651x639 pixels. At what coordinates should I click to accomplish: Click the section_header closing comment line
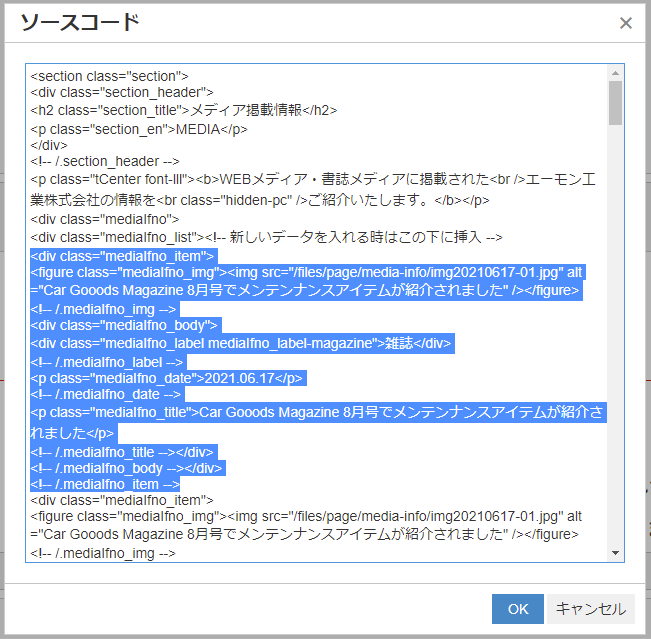click(x=104, y=162)
